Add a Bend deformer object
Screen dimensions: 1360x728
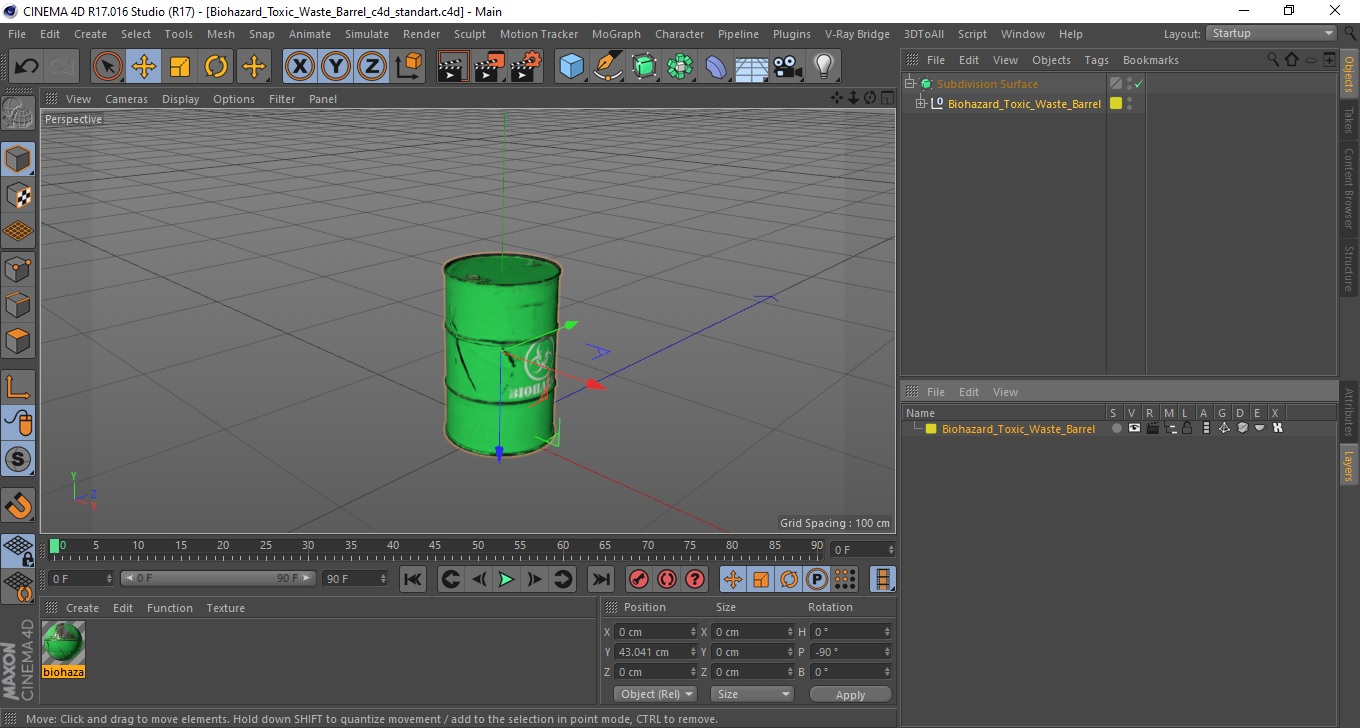716,67
